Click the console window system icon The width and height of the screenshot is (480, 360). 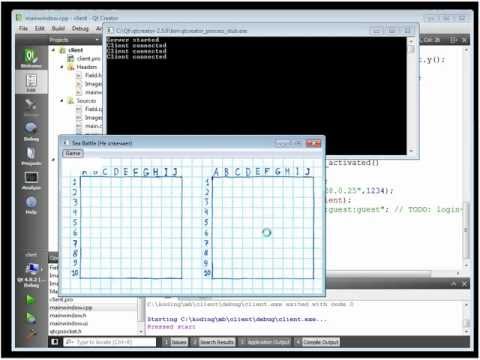(109, 31)
